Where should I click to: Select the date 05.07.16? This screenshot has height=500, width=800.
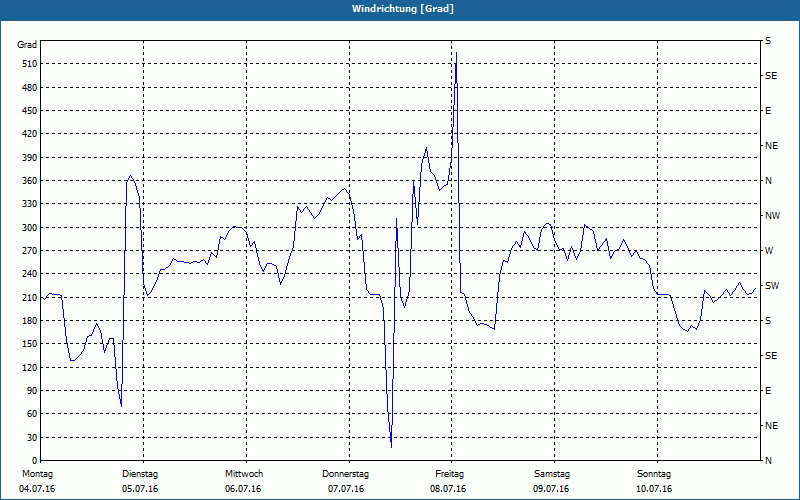[x=140, y=489]
